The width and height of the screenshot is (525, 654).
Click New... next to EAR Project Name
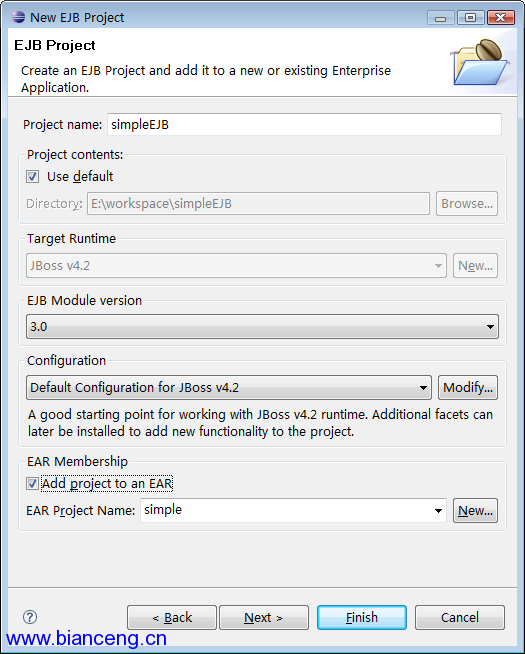tap(475, 511)
